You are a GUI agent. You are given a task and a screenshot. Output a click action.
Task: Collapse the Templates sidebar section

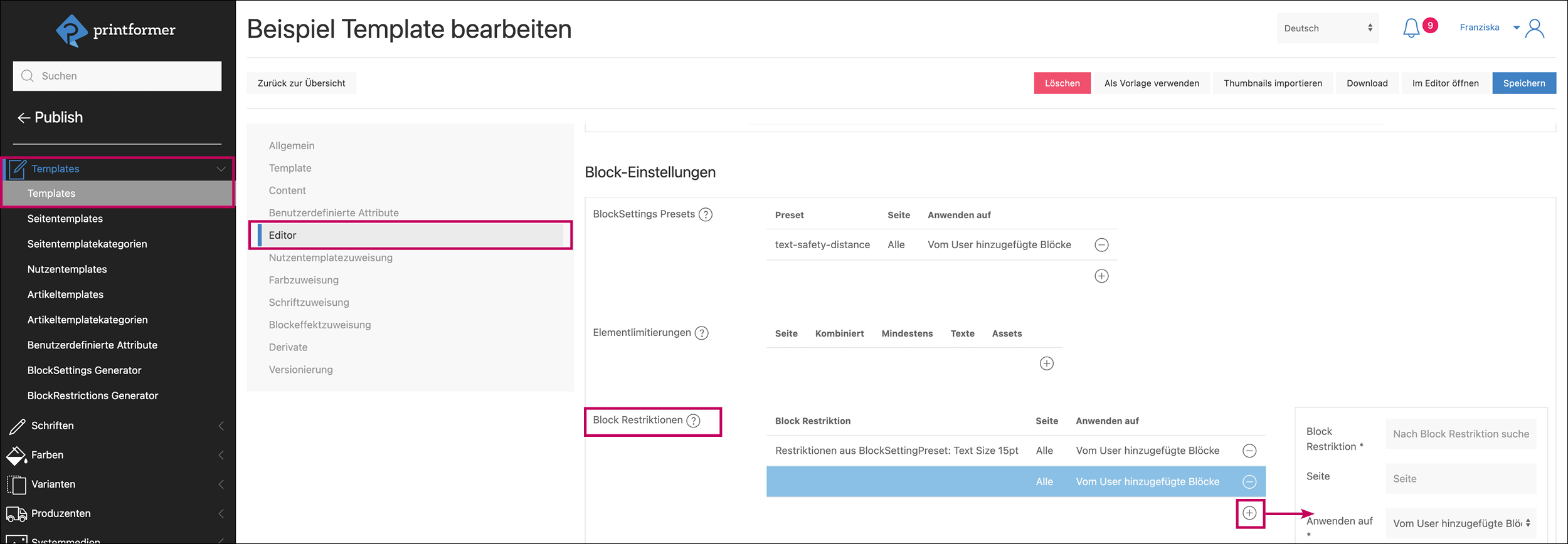click(221, 169)
